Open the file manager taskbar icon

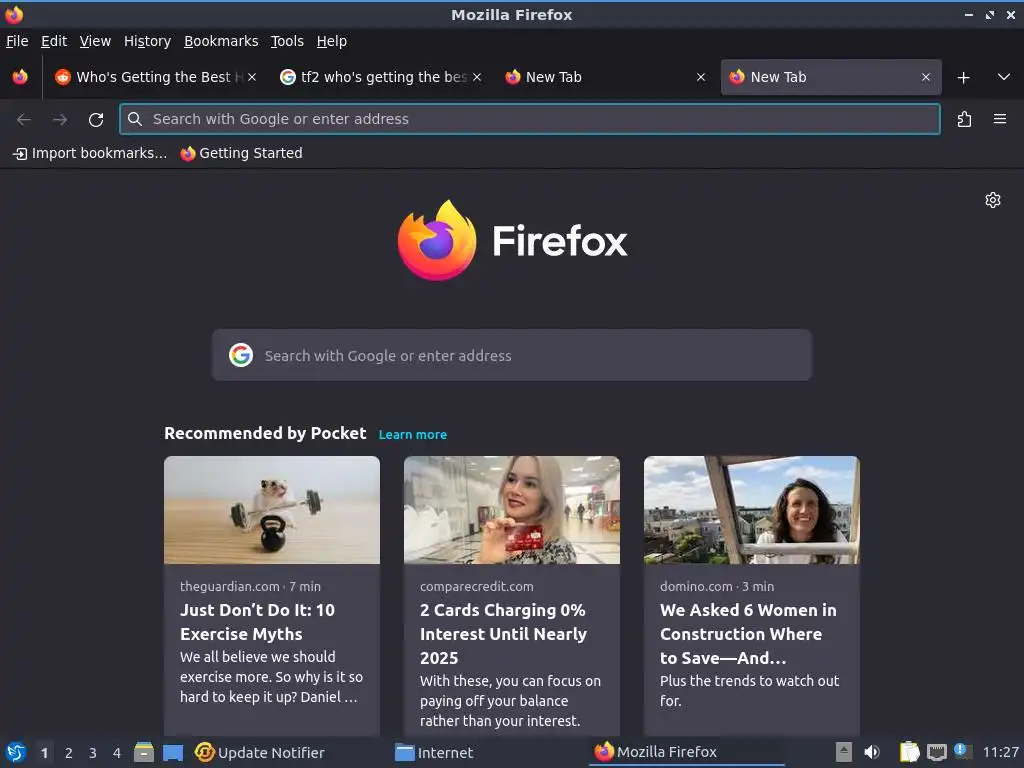pyautogui.click(x=144, y=752)
